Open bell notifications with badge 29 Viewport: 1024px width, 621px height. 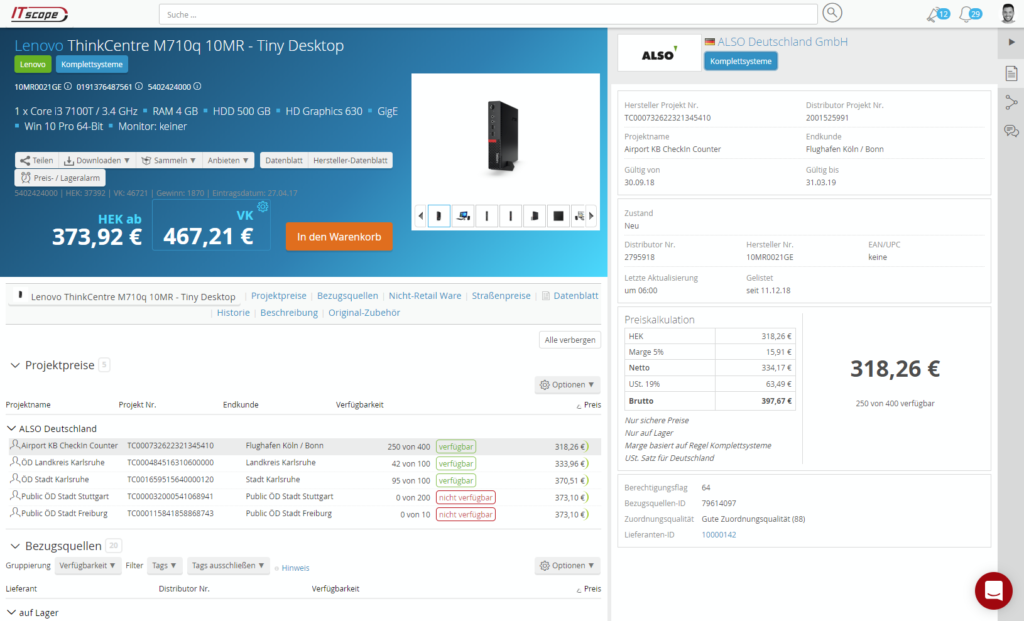970,14
